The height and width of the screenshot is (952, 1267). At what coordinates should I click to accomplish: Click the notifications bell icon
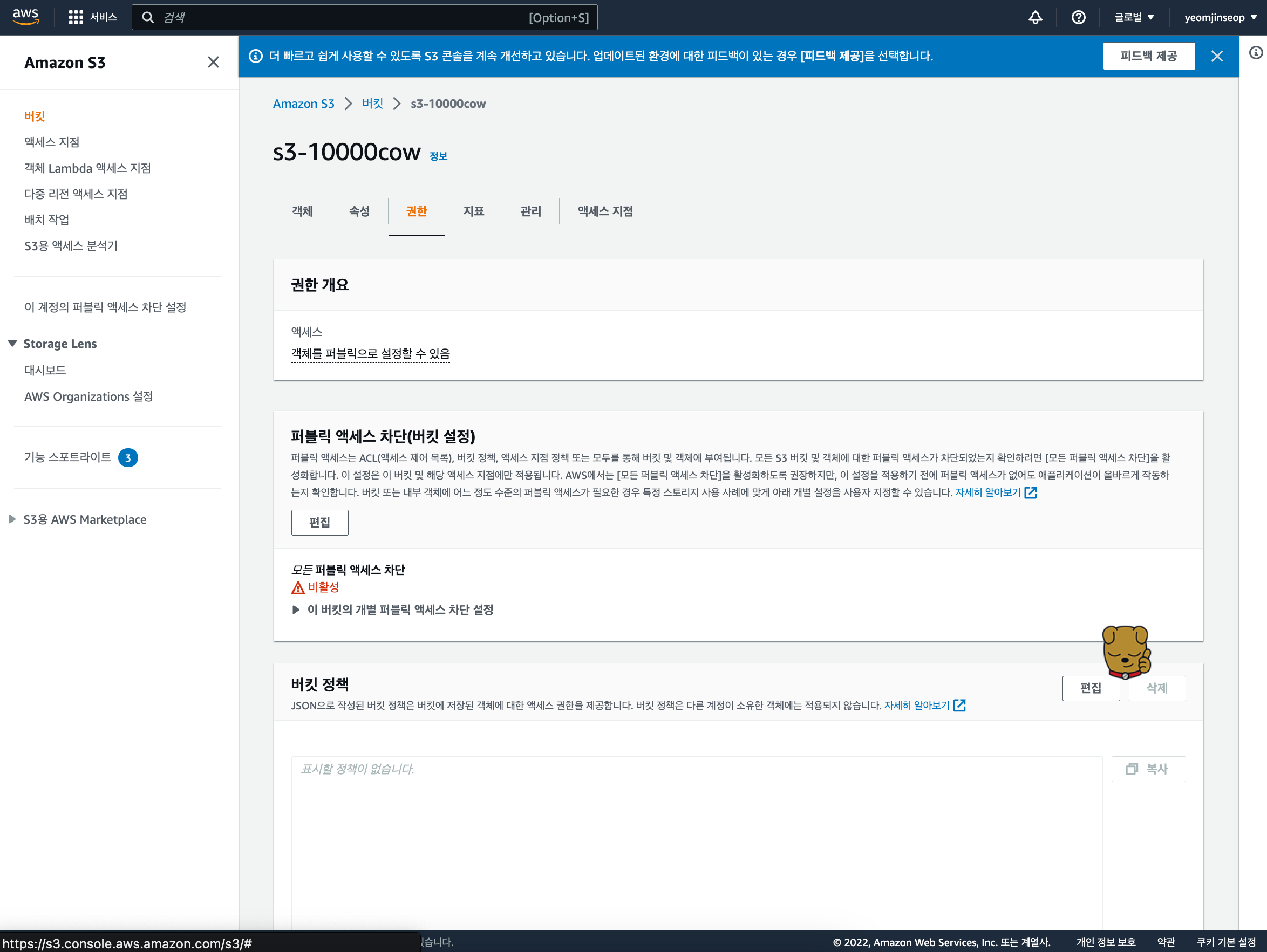pyautogui.click(x=1035, y=17)
